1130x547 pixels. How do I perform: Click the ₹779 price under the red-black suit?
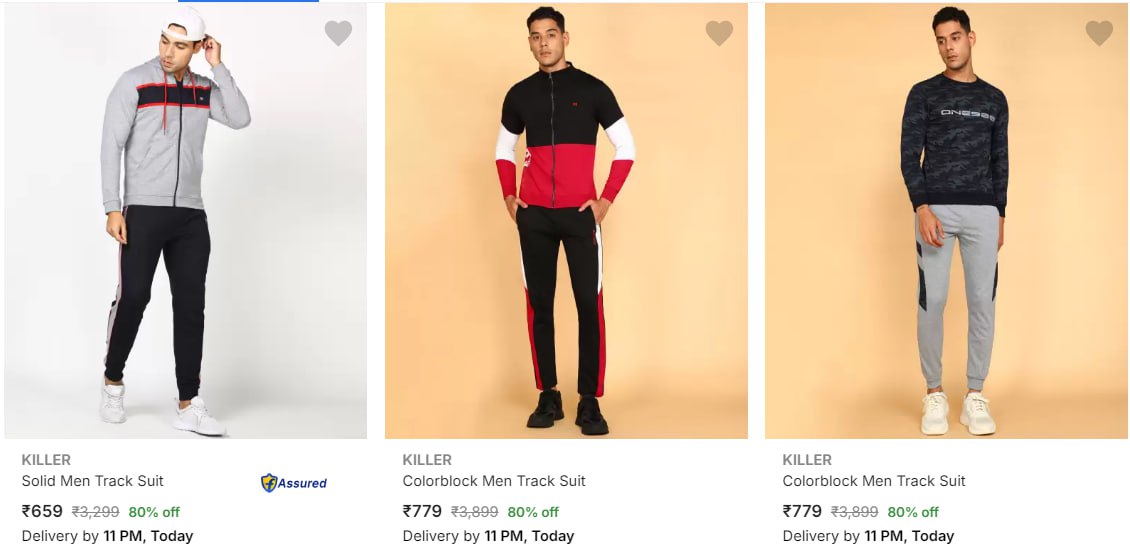click(422, 511)
